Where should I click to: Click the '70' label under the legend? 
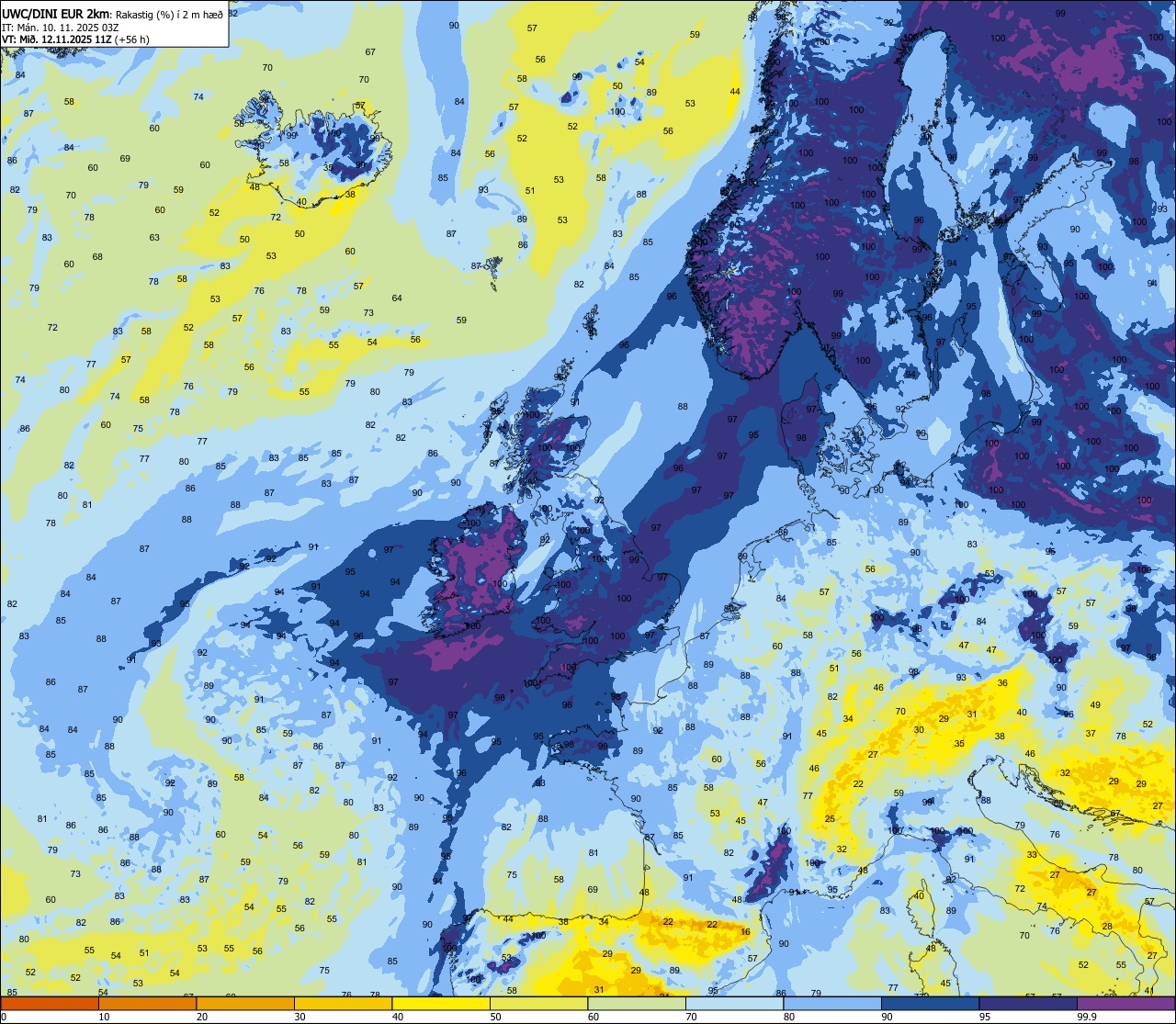point(692,1017)
